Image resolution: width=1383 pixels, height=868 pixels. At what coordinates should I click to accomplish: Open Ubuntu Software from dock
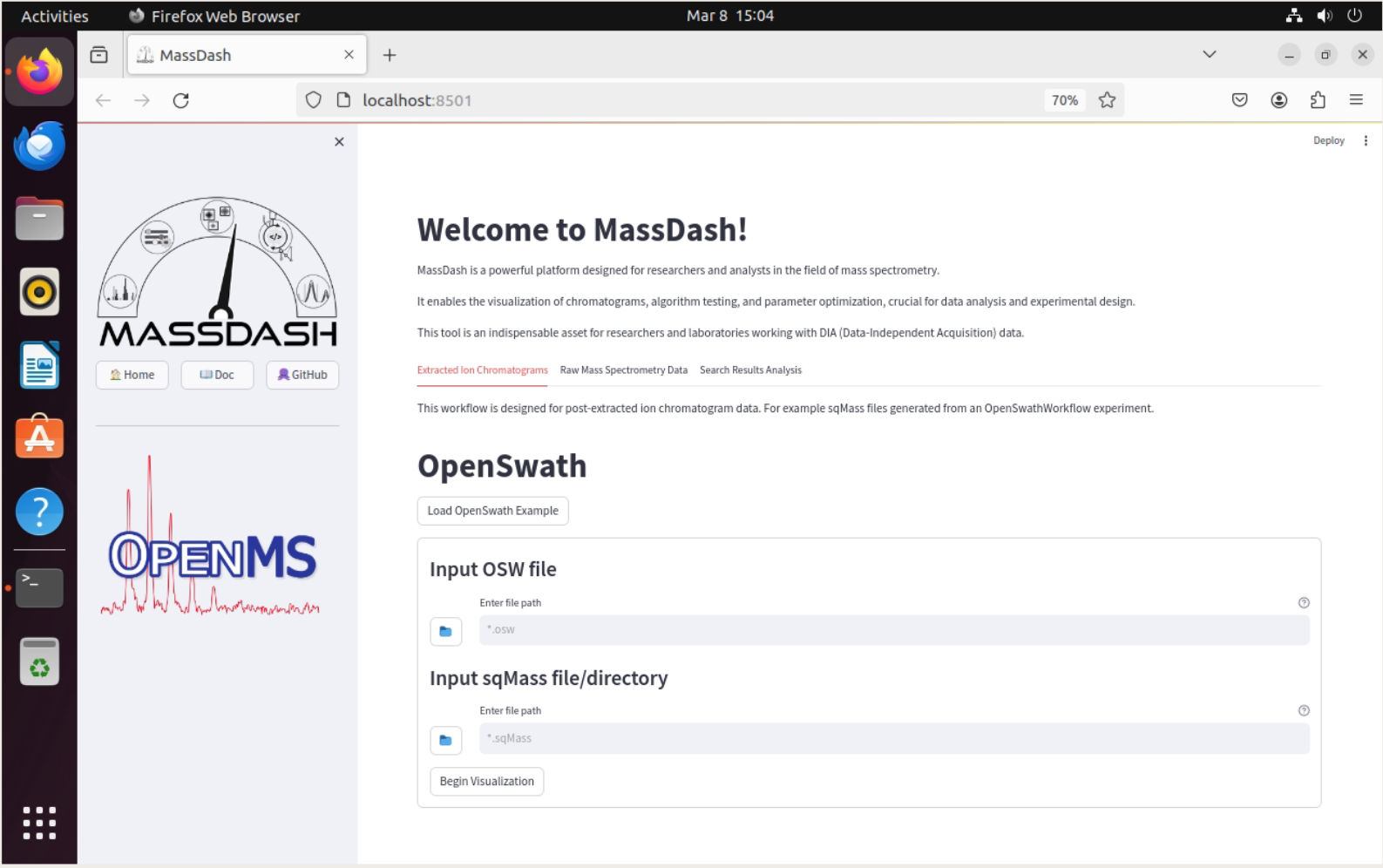pos(39,437)
